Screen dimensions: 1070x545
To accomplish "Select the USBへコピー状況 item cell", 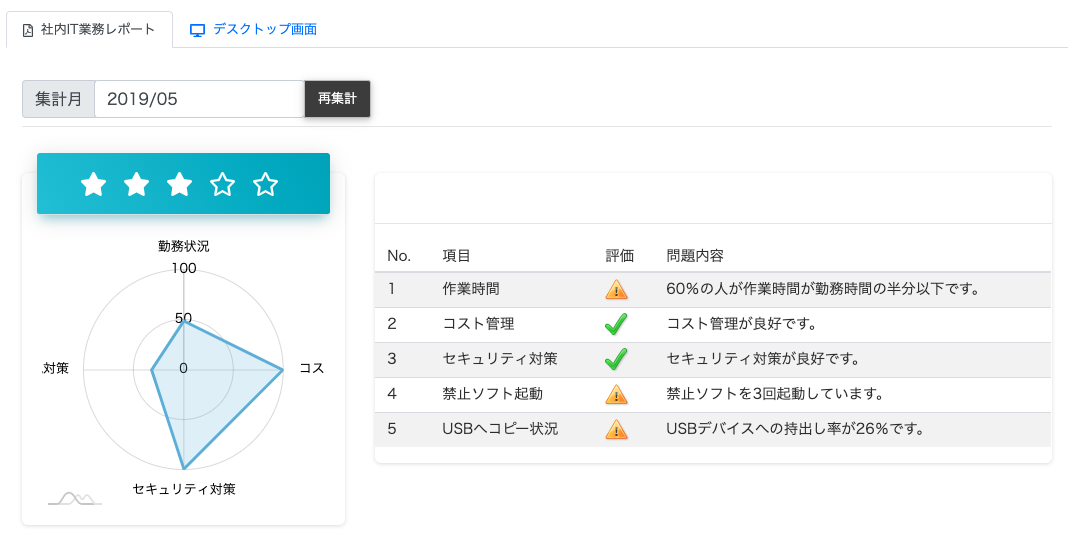I will pos(500,428).
